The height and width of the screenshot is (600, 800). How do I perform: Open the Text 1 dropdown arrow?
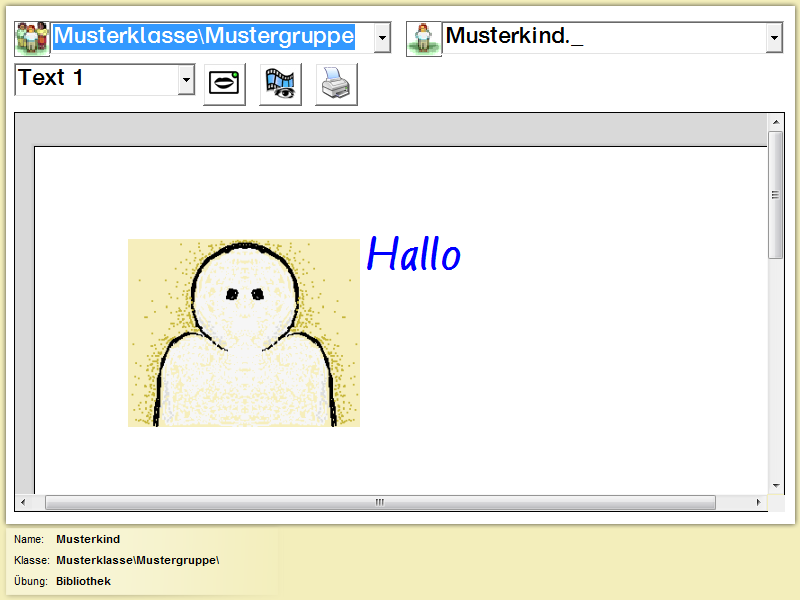click(185, 80)
